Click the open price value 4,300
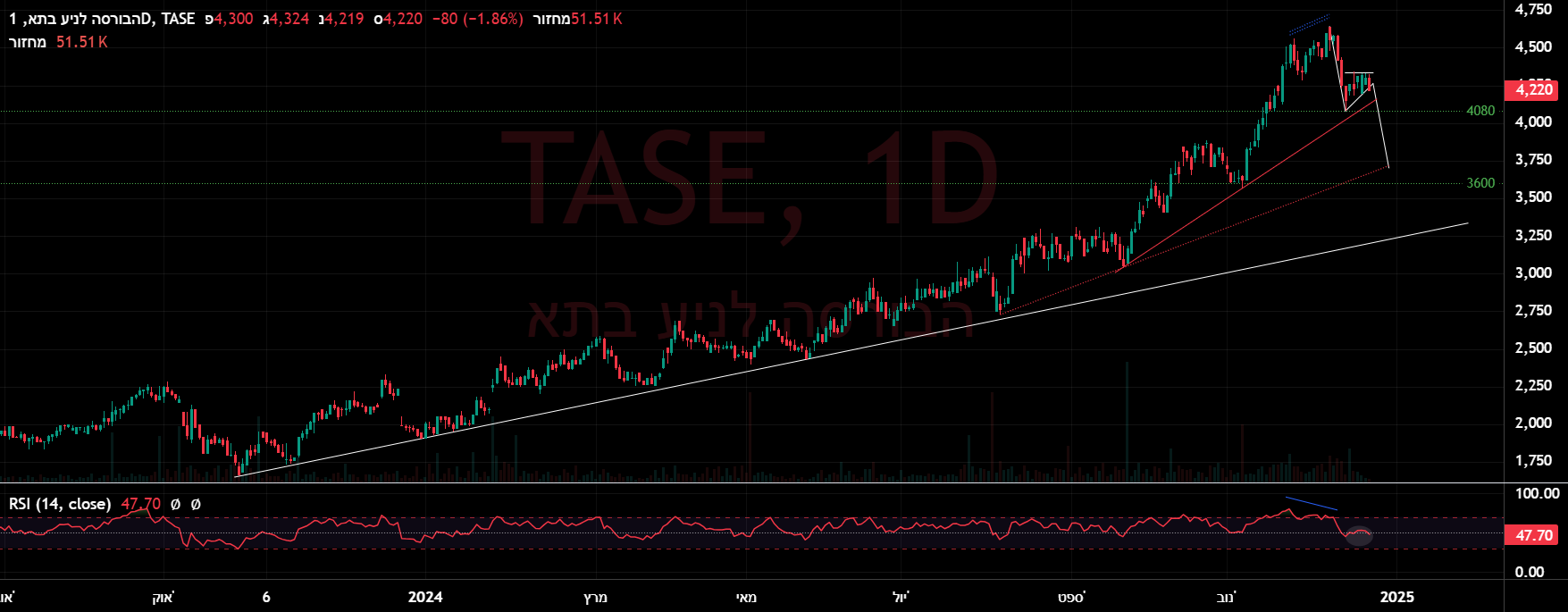The width and height of the screenshot is (1568, 612). (x=233, y=19)
